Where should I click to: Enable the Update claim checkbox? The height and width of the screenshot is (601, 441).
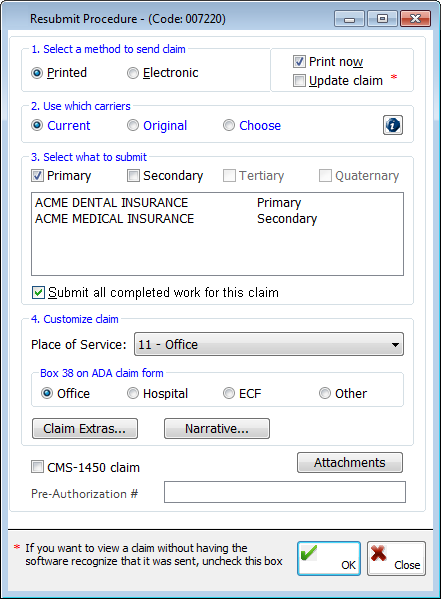[x=299, y=80]
